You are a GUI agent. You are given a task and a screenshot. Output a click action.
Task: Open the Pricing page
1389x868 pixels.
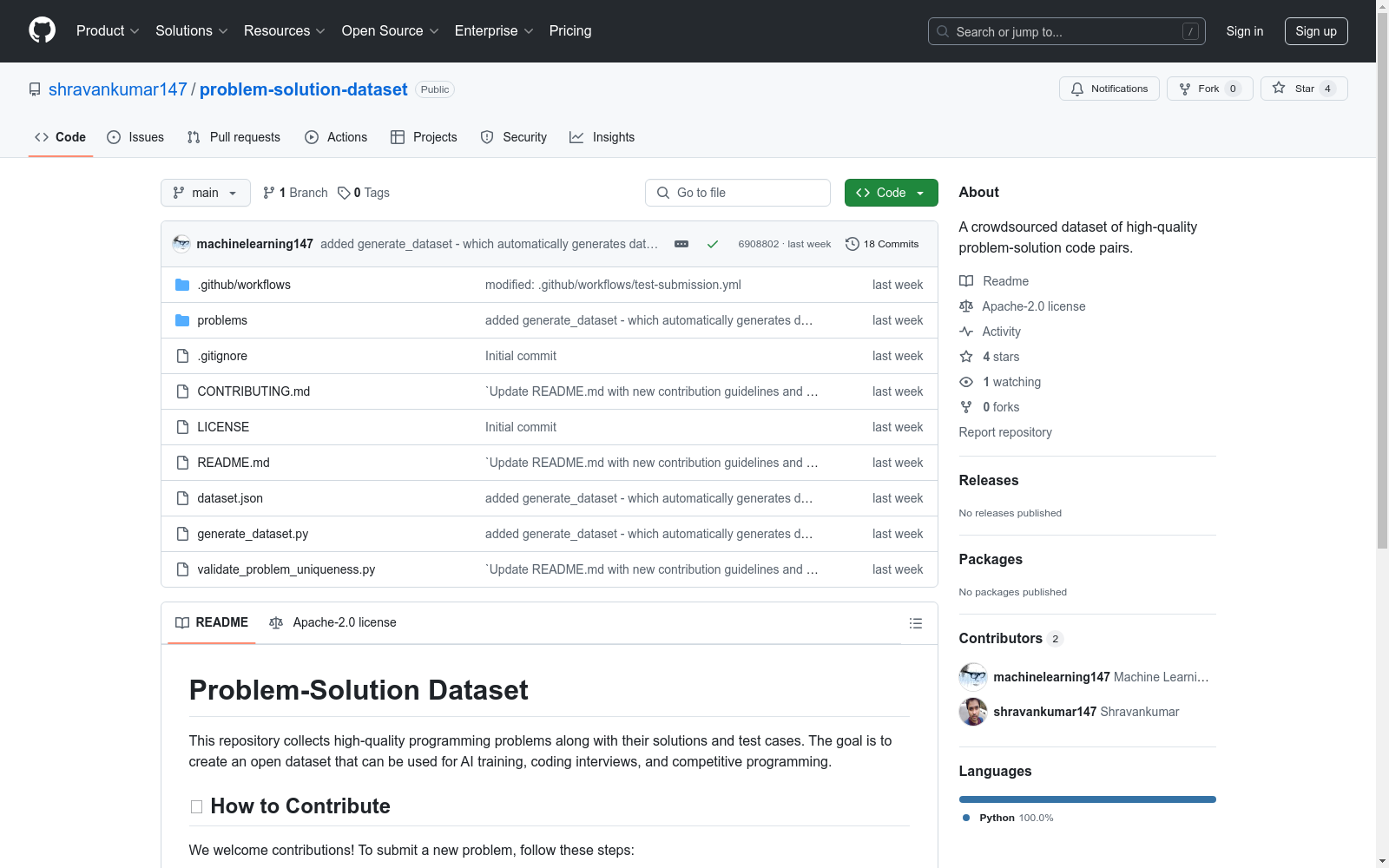click(570, 31)
